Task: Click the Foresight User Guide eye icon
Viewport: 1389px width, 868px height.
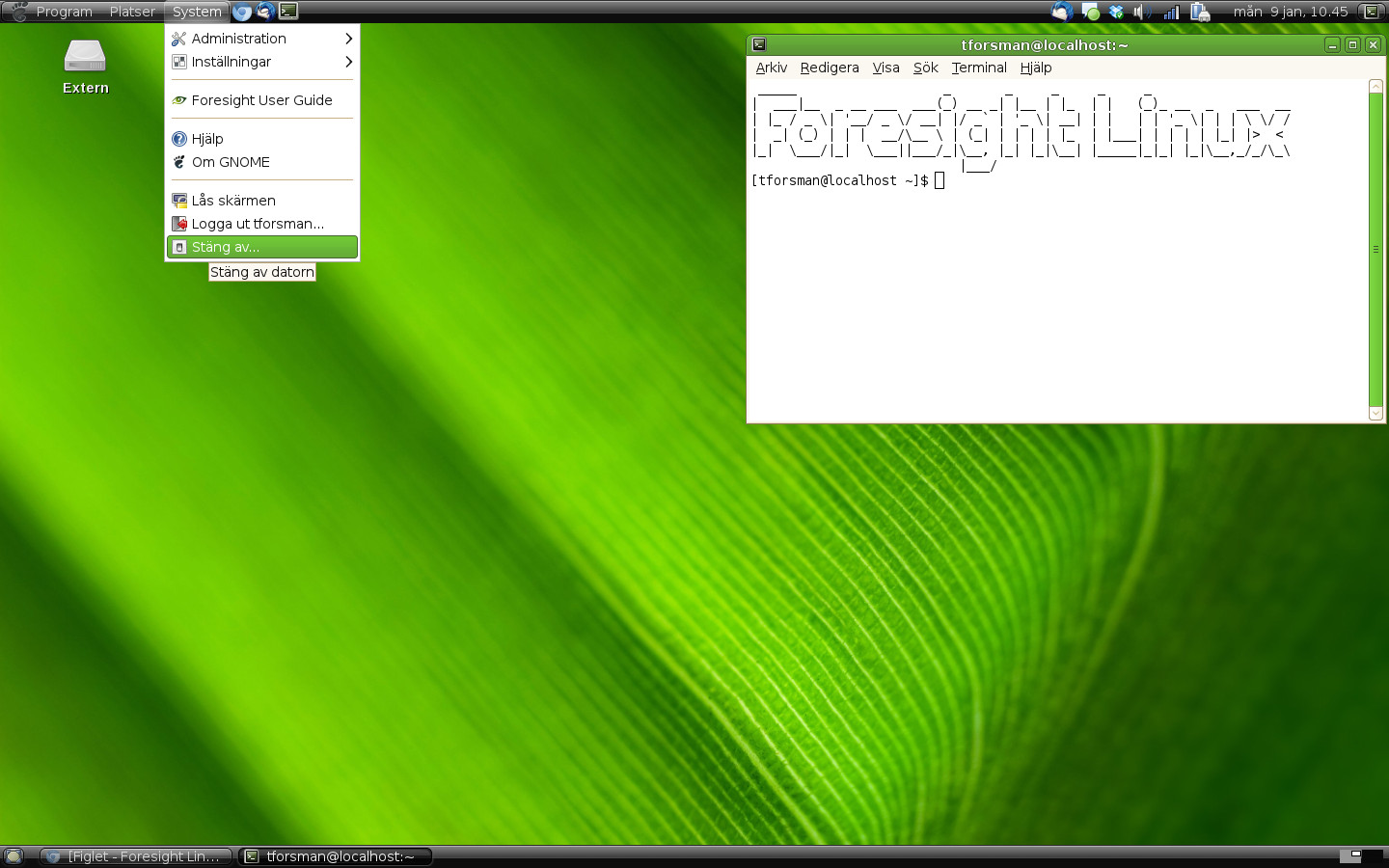Action: (178, 100)
